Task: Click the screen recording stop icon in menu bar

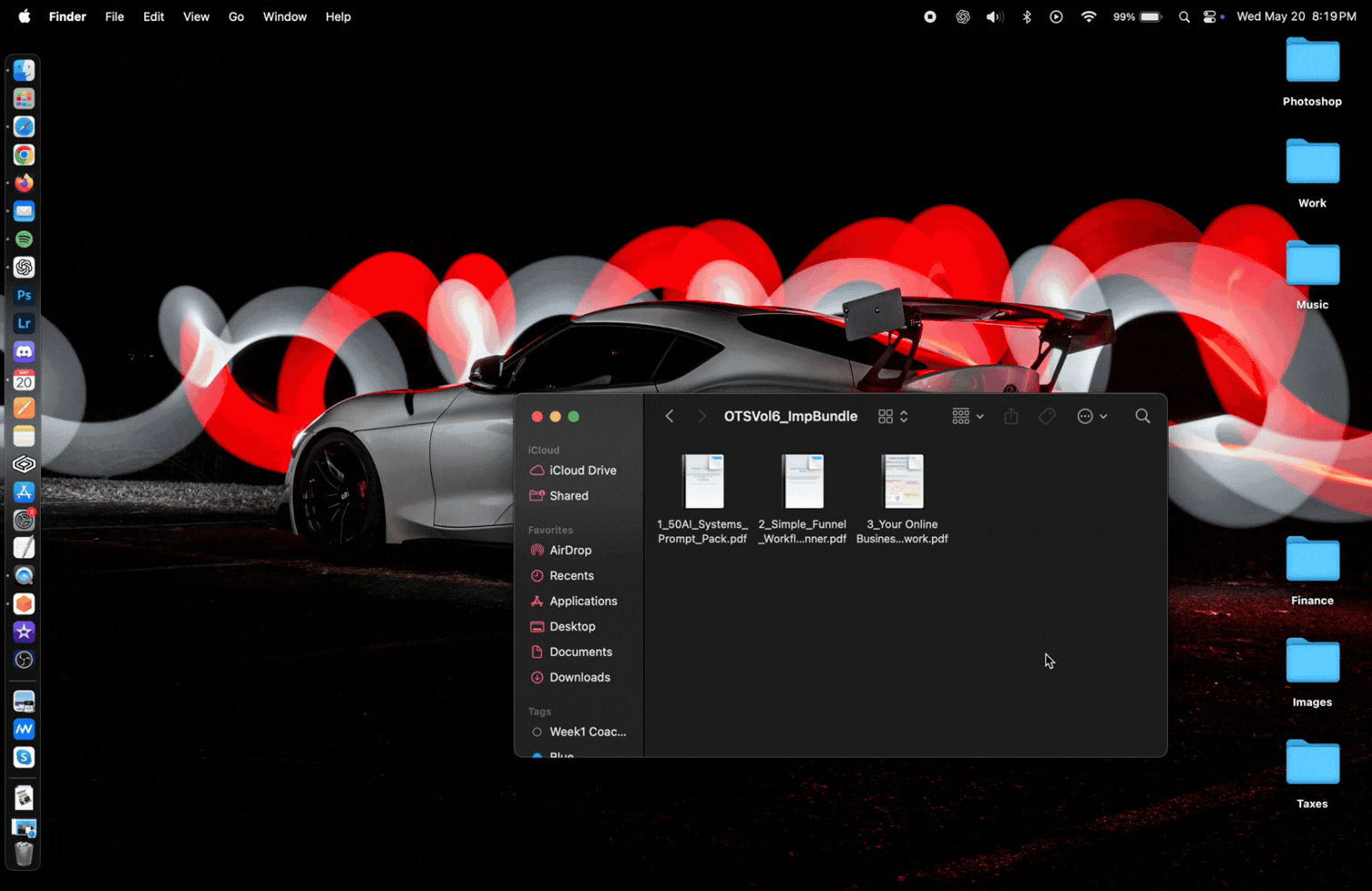Action: [930, 16]
